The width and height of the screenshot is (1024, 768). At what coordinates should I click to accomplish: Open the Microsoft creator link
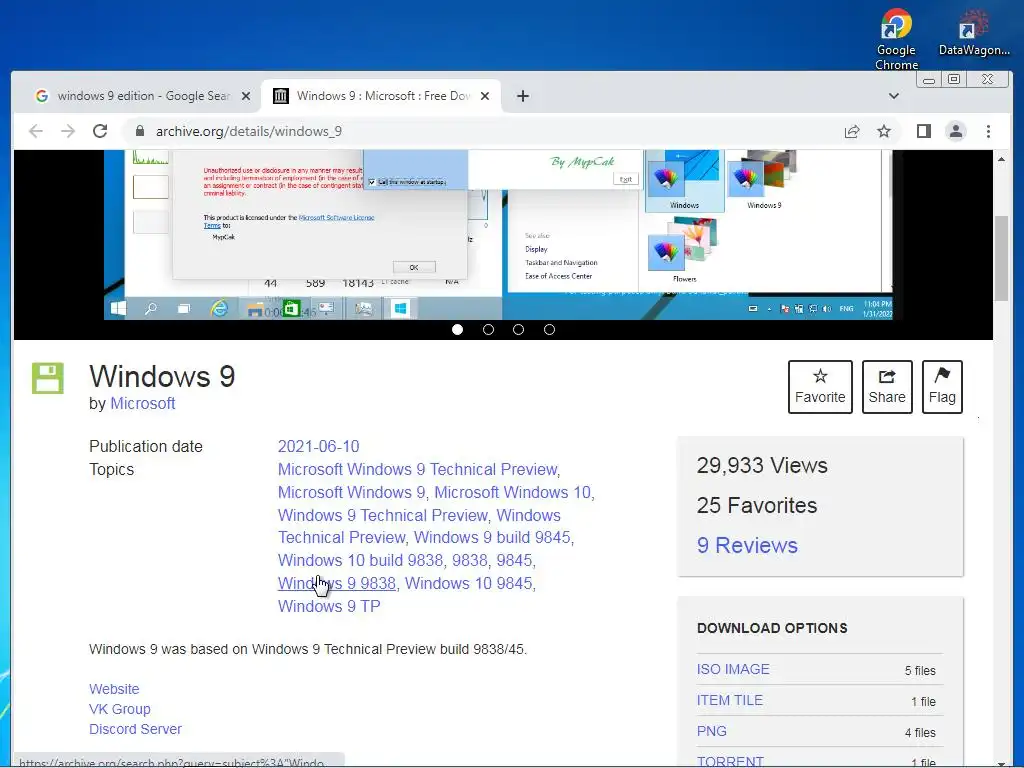[142, 404]
